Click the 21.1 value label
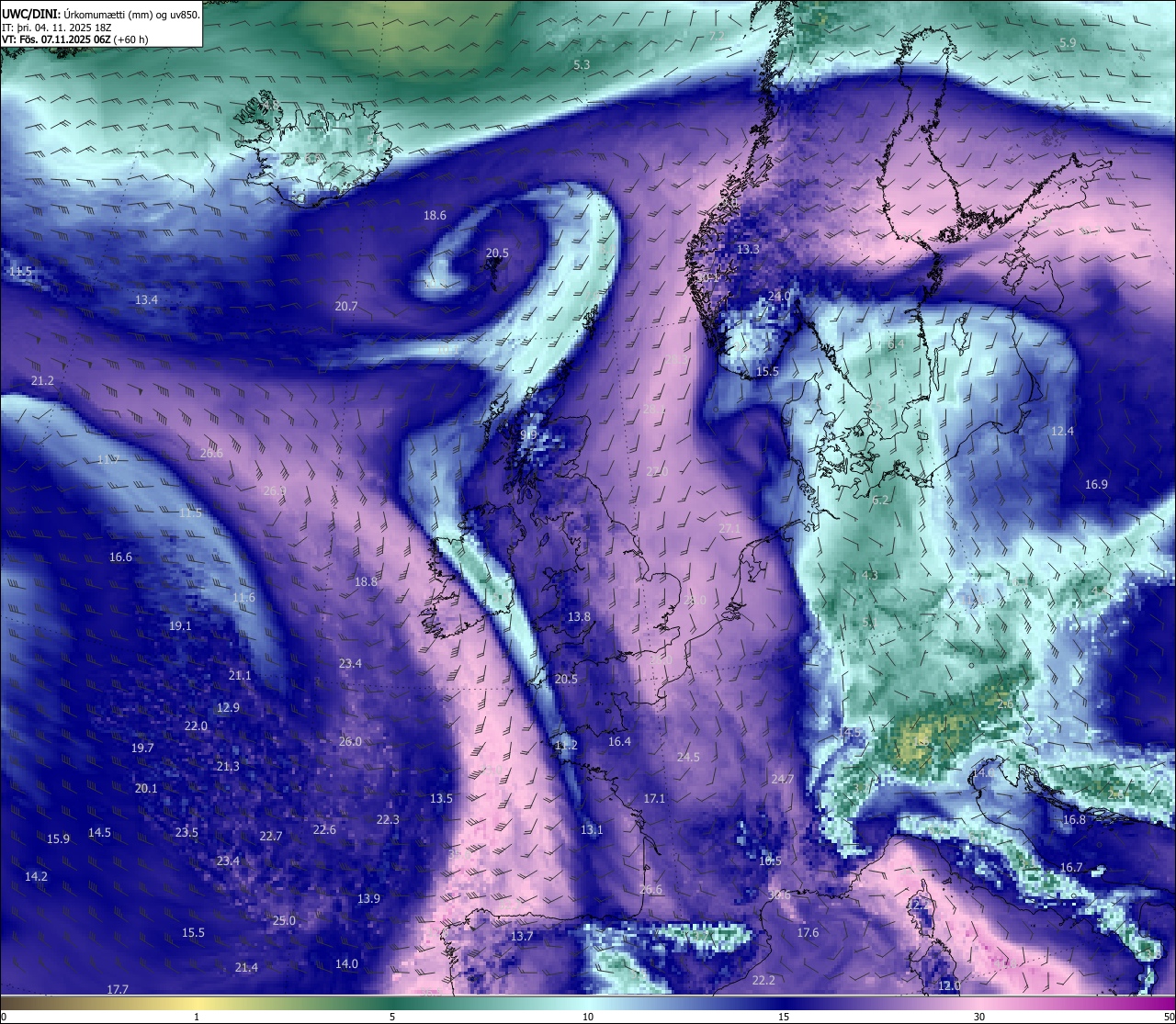This screenshot has height=1024, width=1176. [240, 676]
